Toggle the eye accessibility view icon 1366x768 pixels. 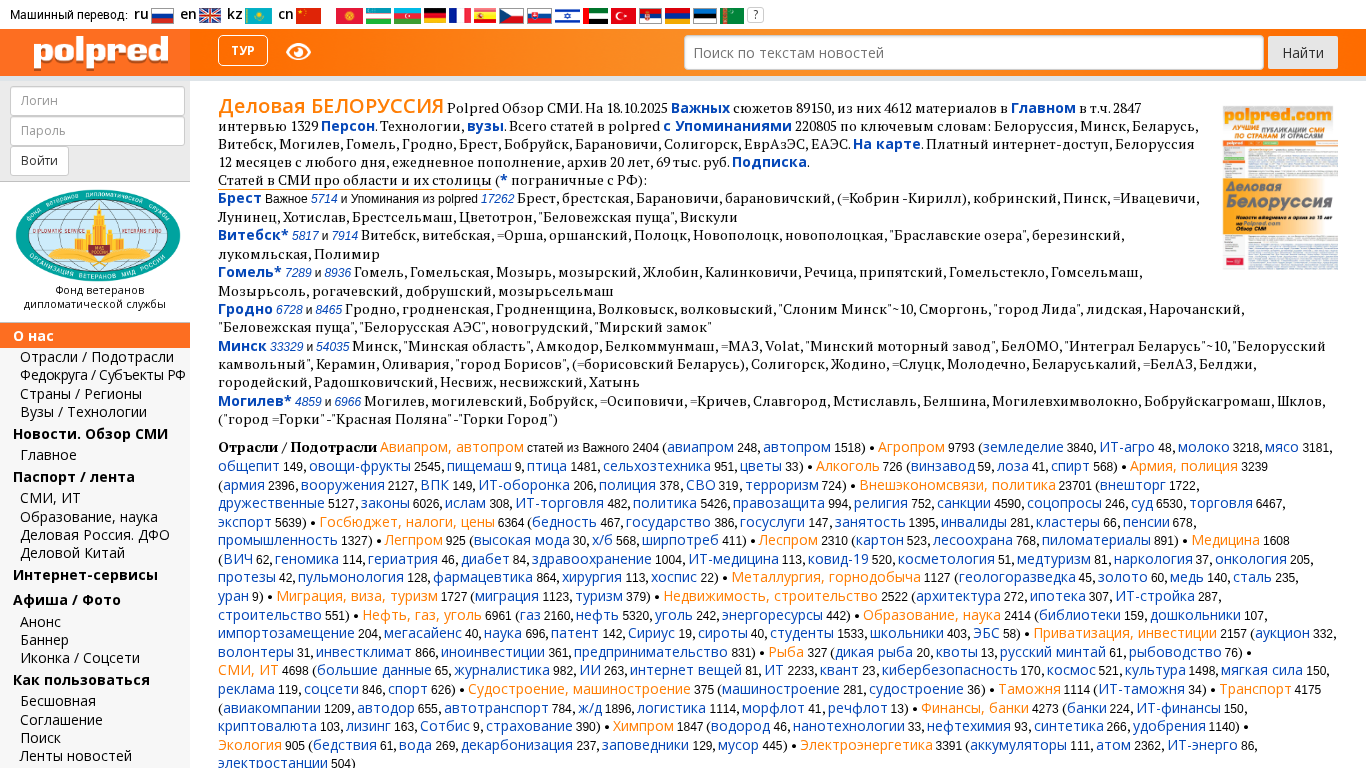[298, 52]
